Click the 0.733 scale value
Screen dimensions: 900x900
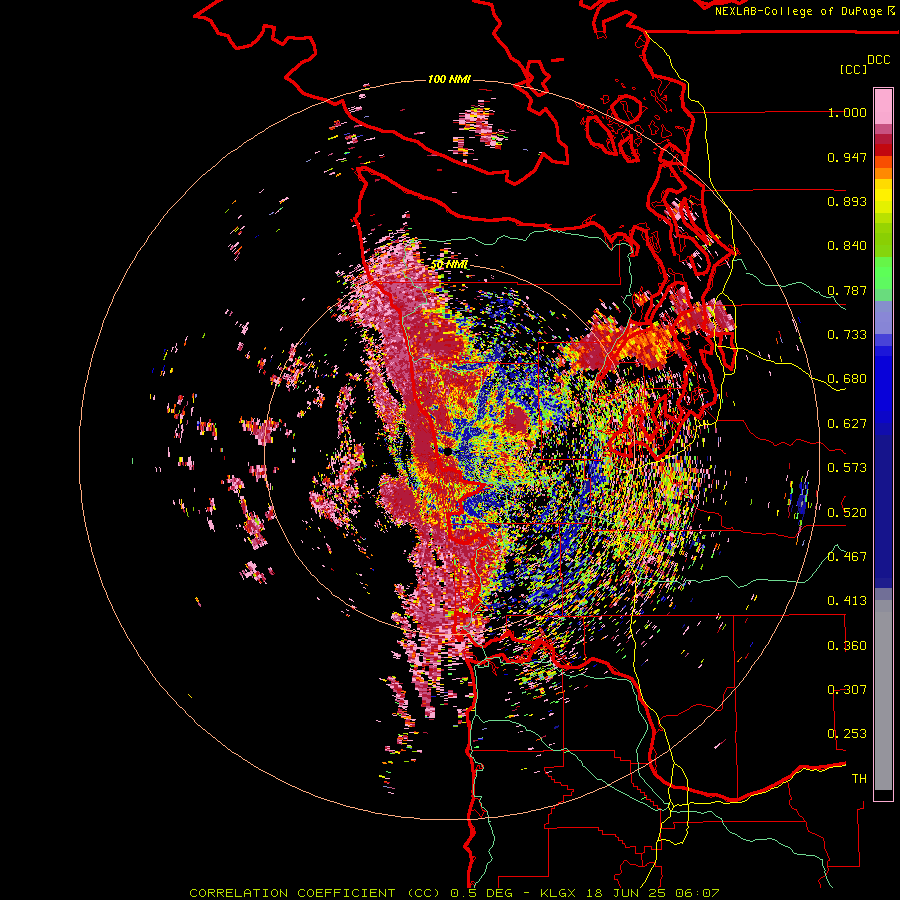[x=847, y=335]
